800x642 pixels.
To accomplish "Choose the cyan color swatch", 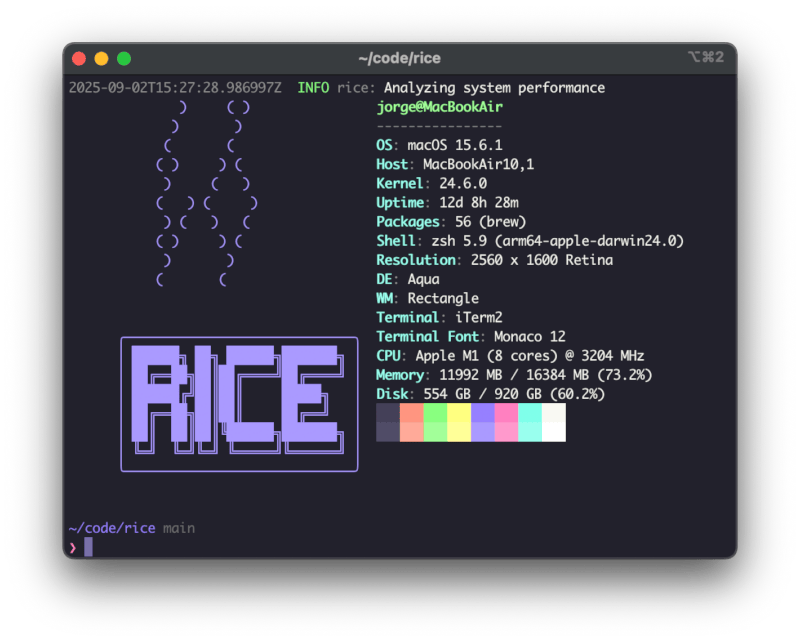I will point(530,422).
